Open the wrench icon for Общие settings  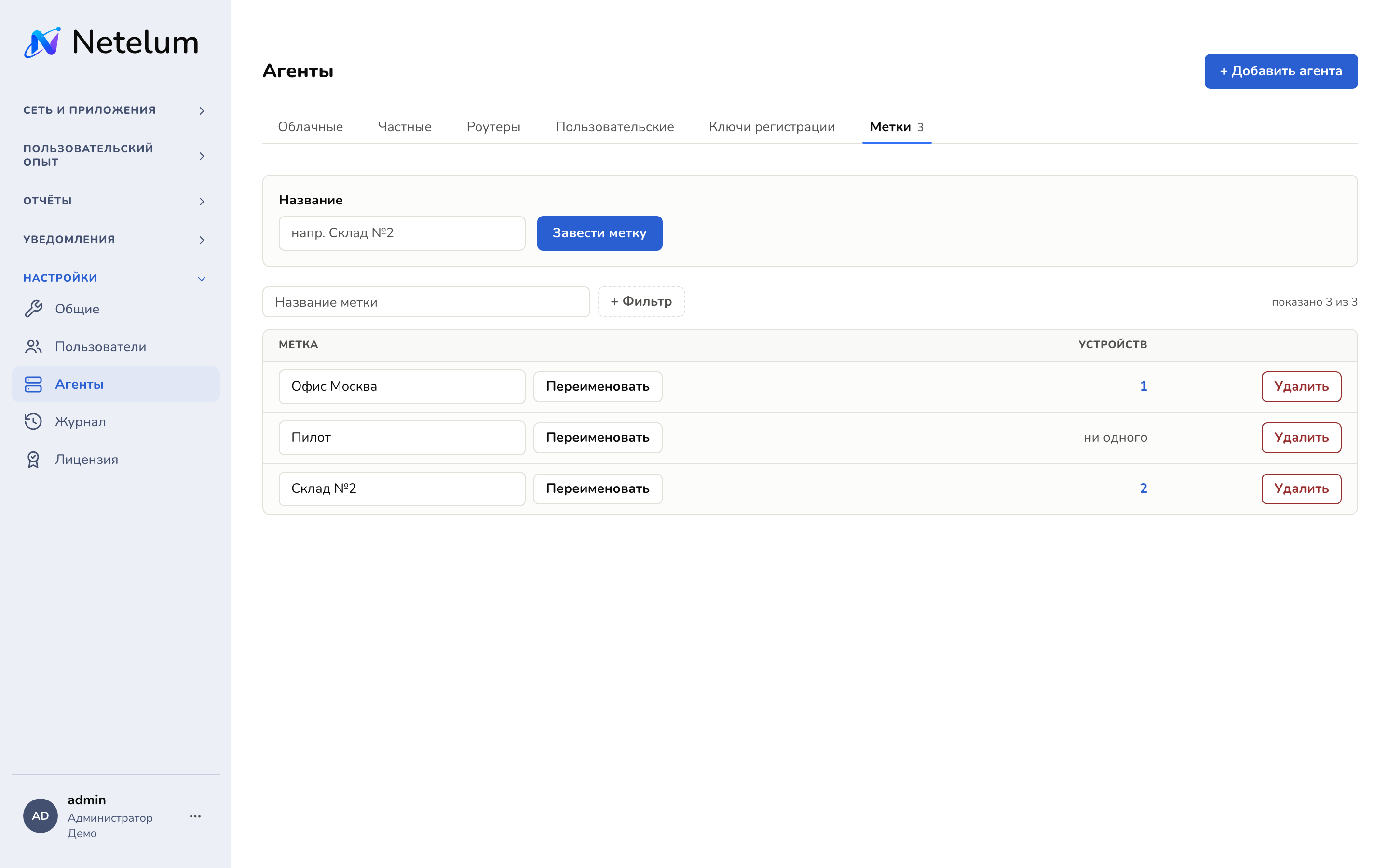33,309
